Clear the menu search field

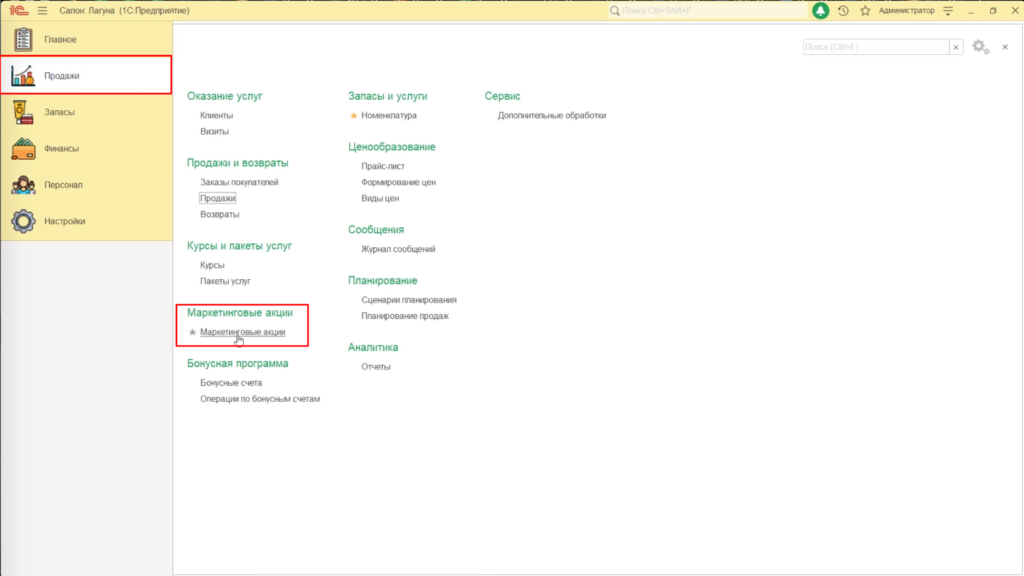(x=956, y=47)
